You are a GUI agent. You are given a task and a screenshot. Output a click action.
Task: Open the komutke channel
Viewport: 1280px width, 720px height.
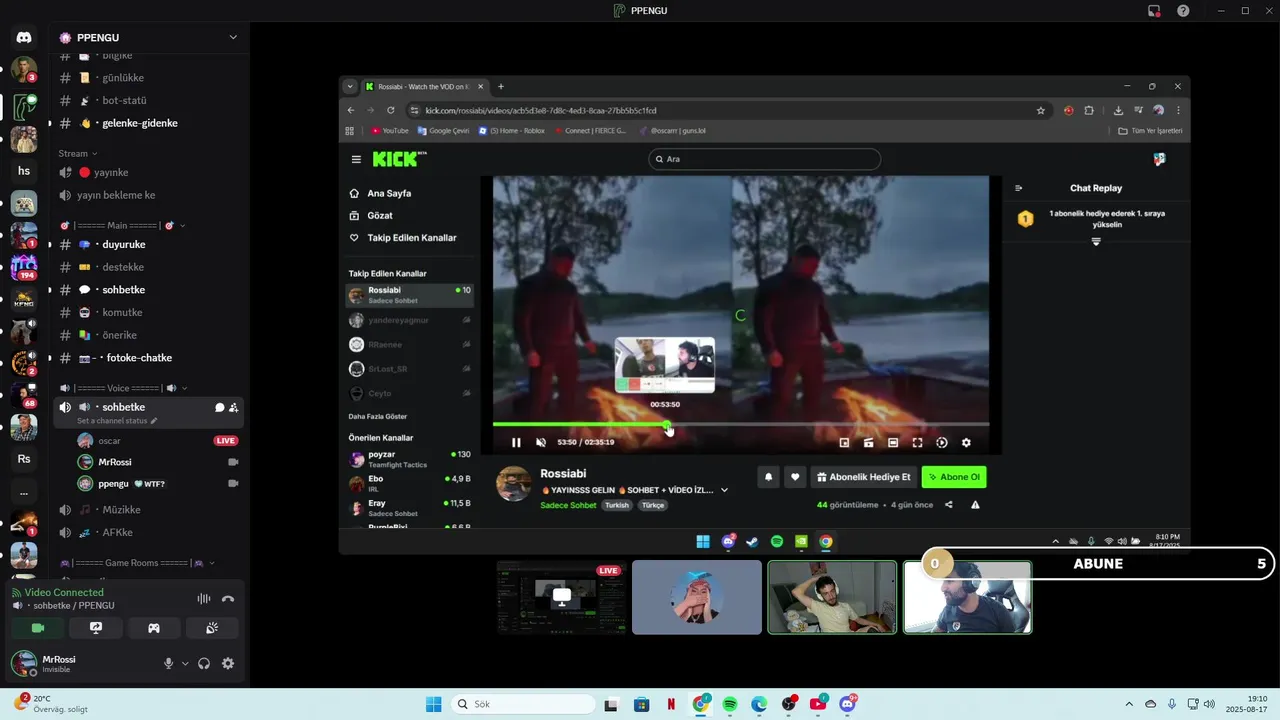[148, 312]
